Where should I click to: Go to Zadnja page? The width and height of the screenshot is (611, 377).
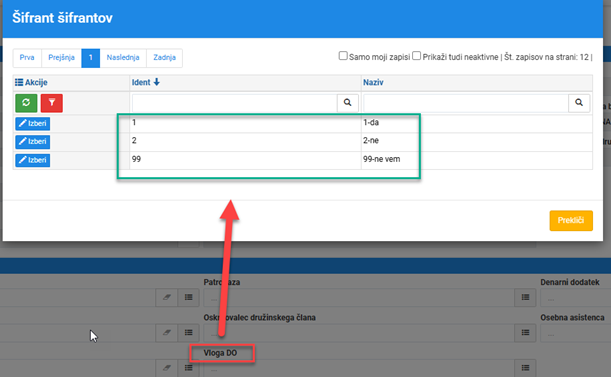pos(164,58)
